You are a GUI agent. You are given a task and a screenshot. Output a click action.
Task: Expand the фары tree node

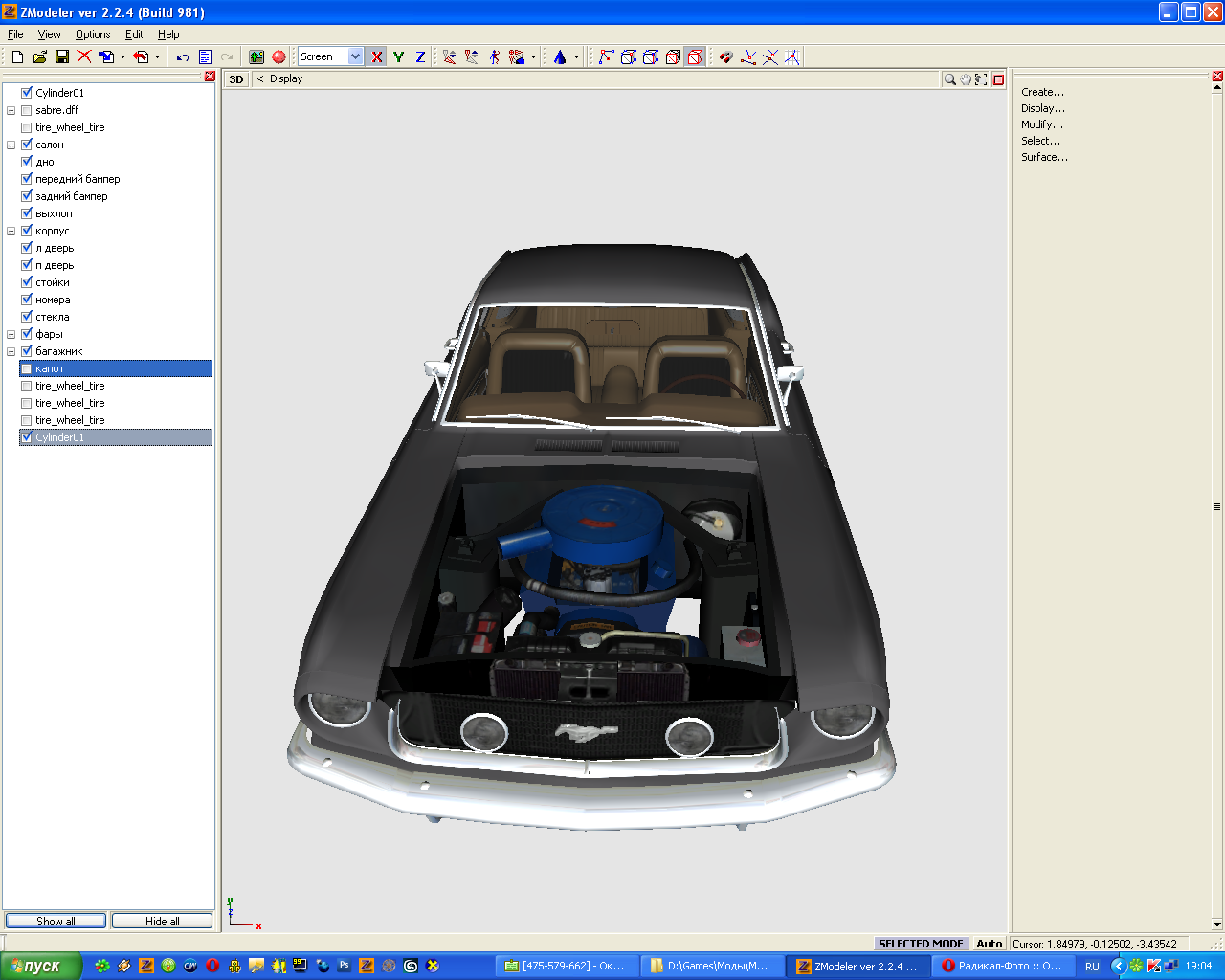pos(11,334)
